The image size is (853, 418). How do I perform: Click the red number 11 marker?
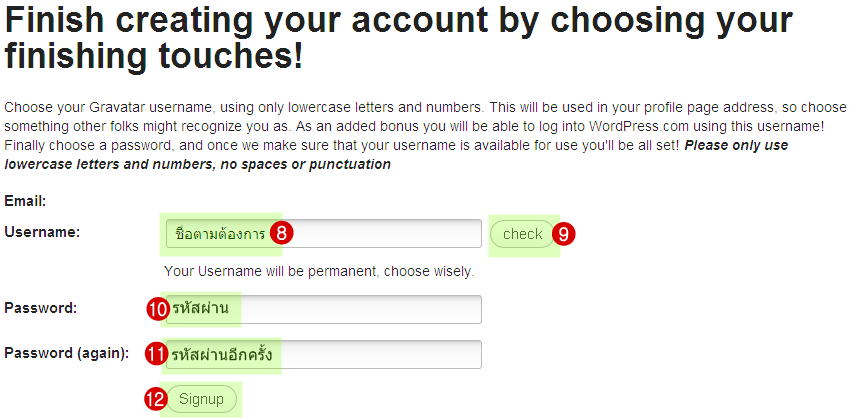pos(157,353)
